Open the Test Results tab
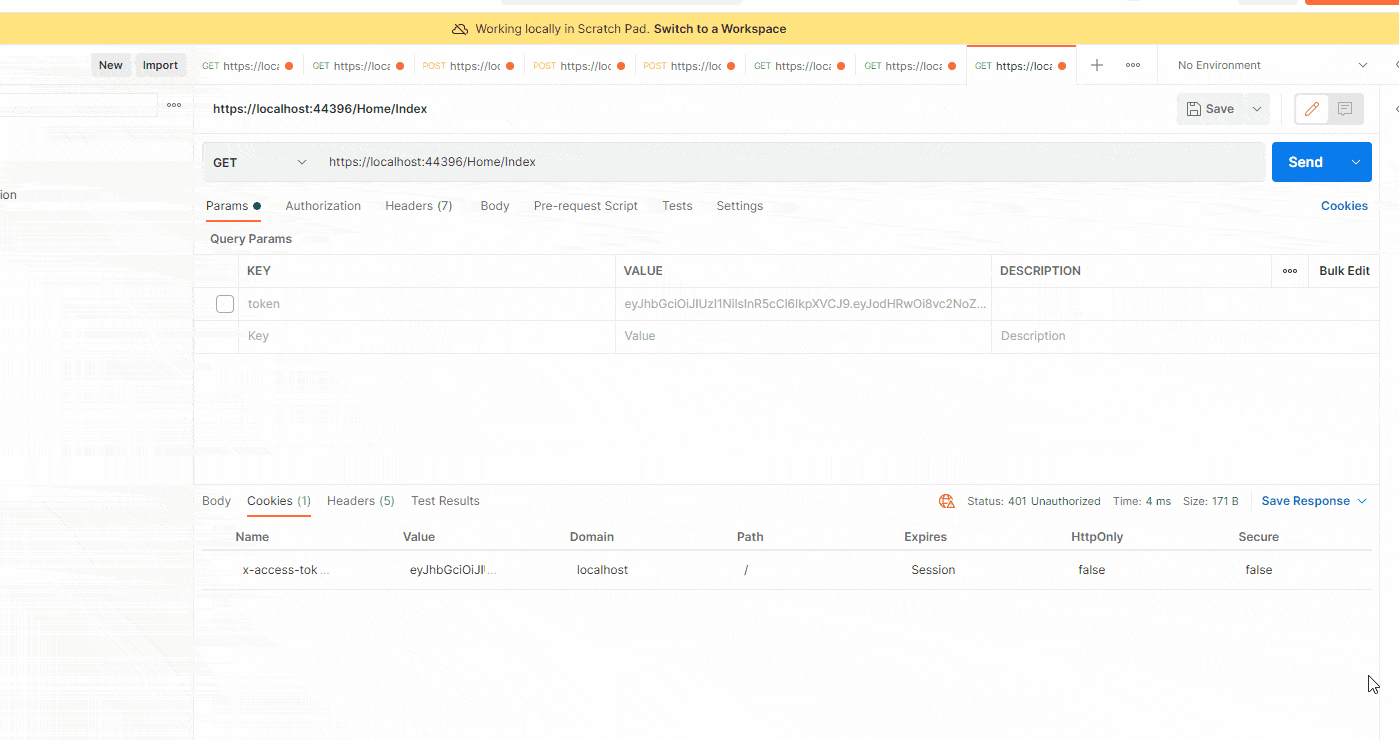The height and width of the screenshot is (740, 1399). (x=445, y=501)
